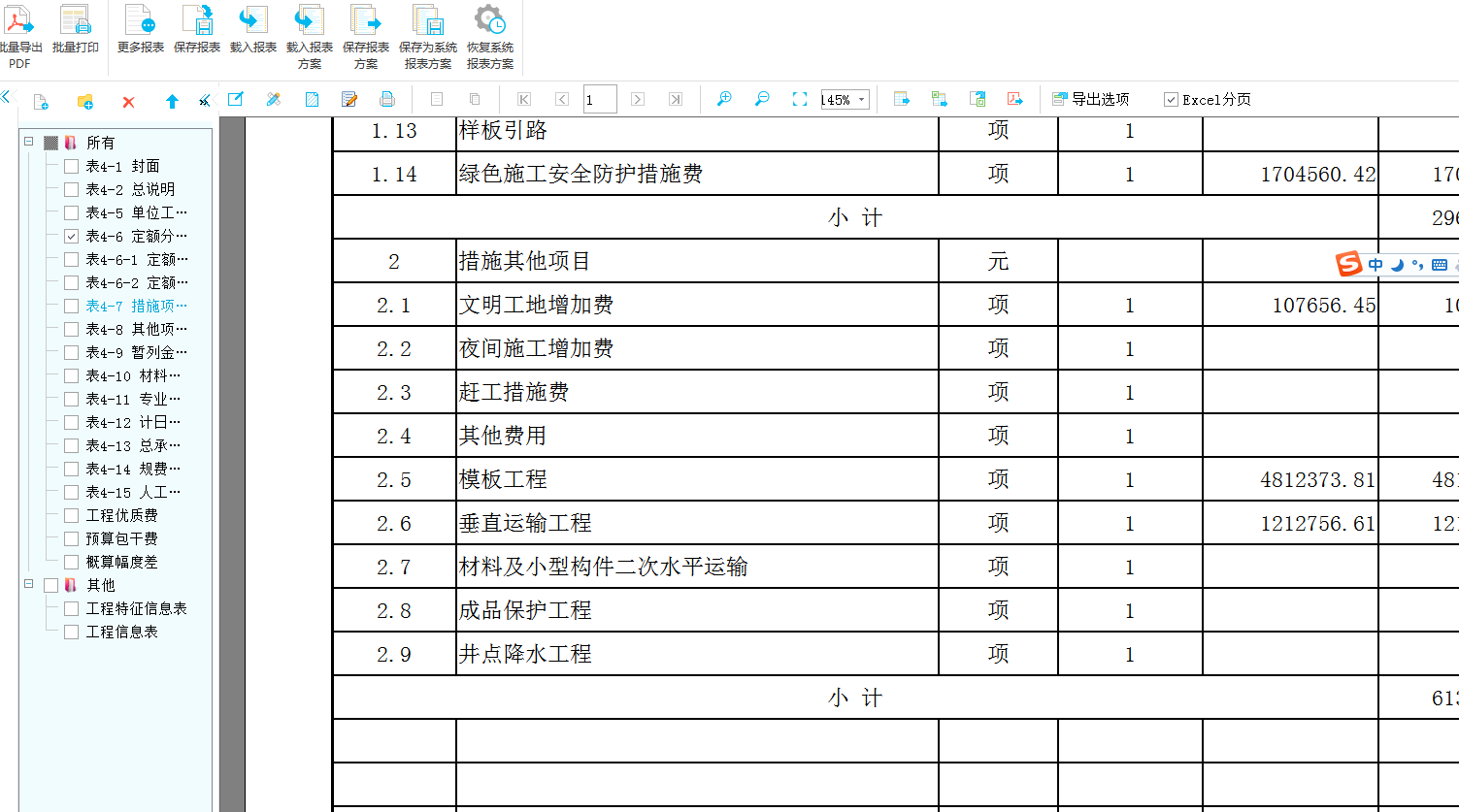1459x812 pixels.
Task: Check the 其他 group checkbox
Action: click(51, 585)
